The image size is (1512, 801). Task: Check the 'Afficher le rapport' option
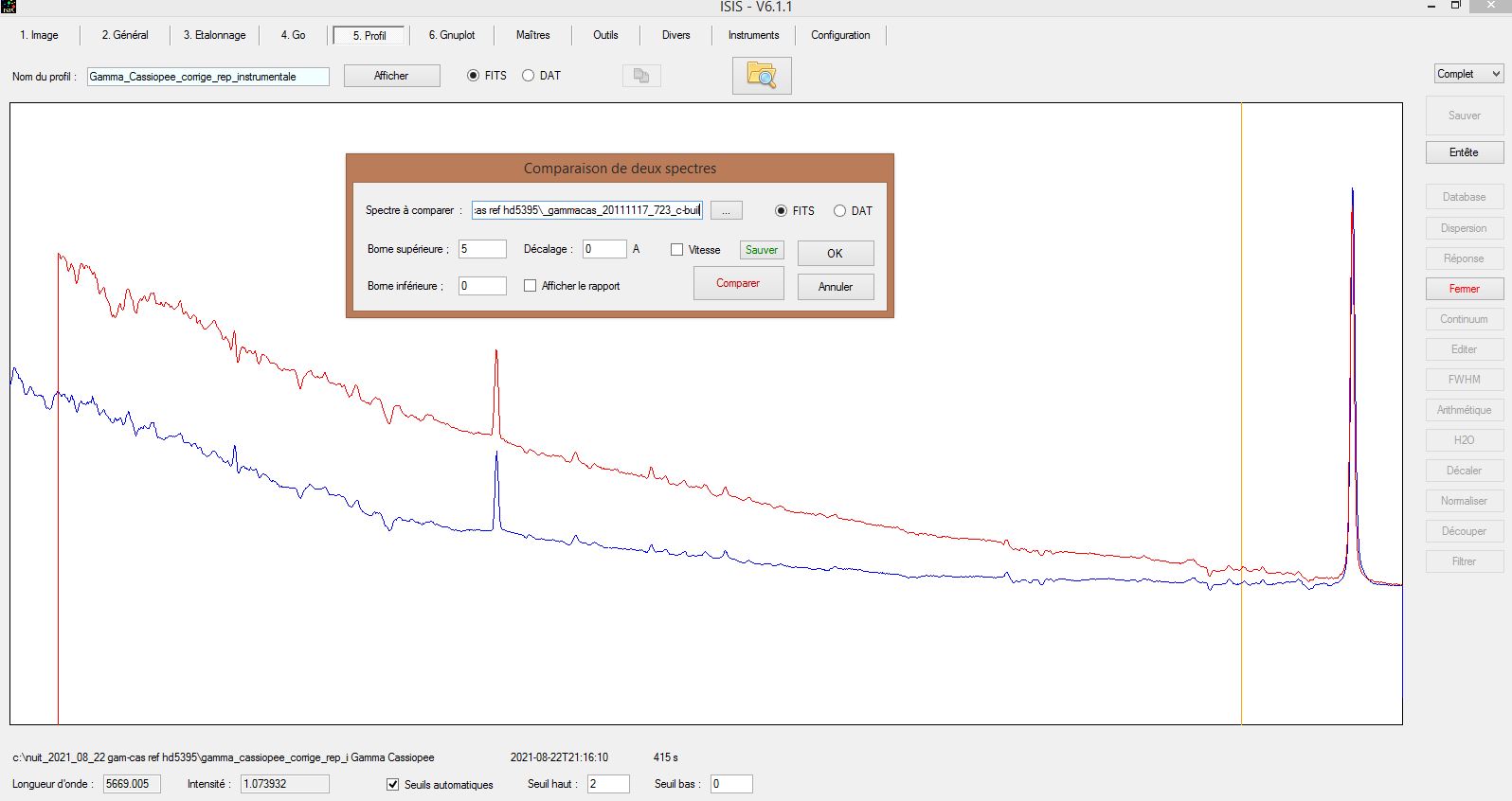(531, 286)
